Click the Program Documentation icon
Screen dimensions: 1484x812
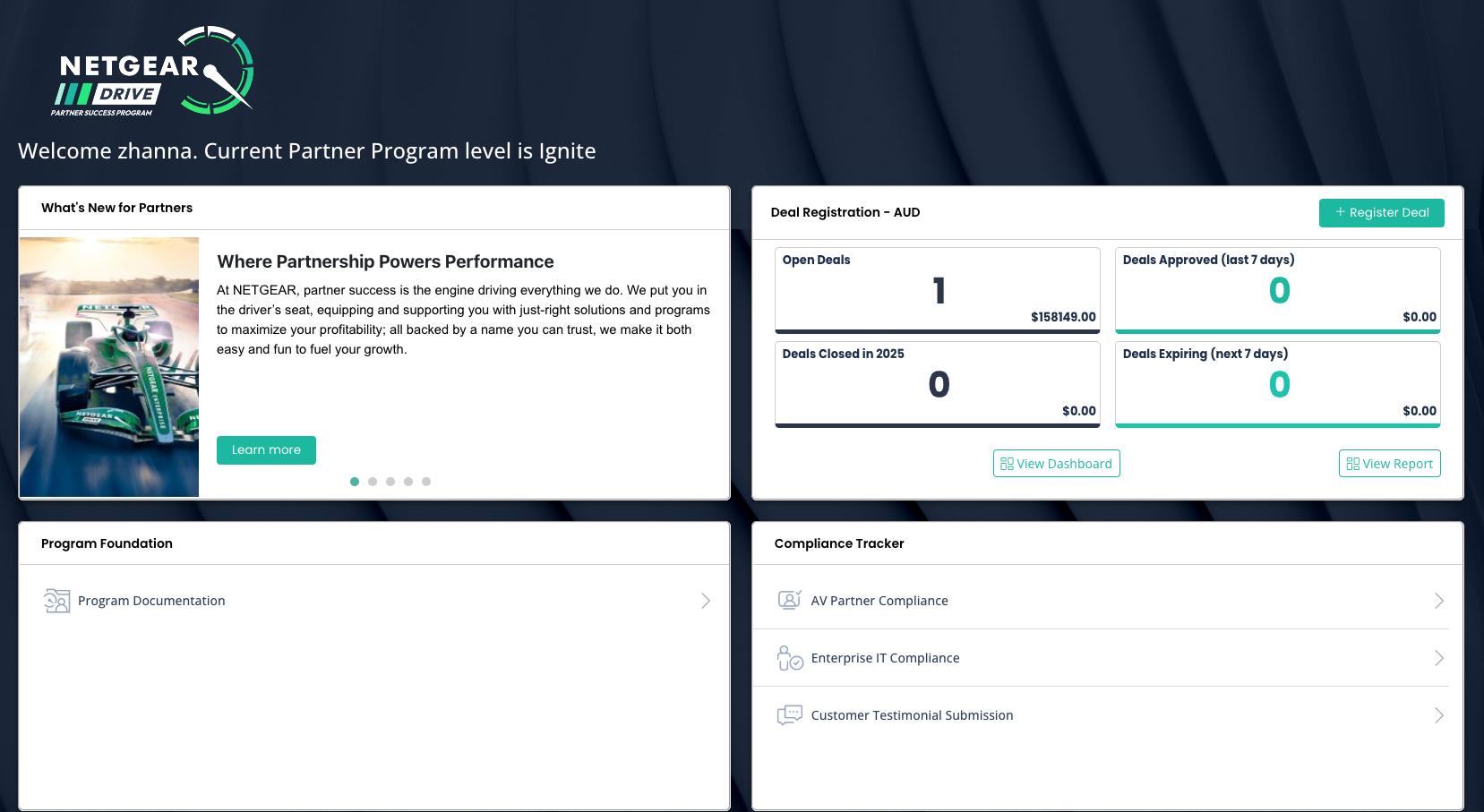(56, 601)
